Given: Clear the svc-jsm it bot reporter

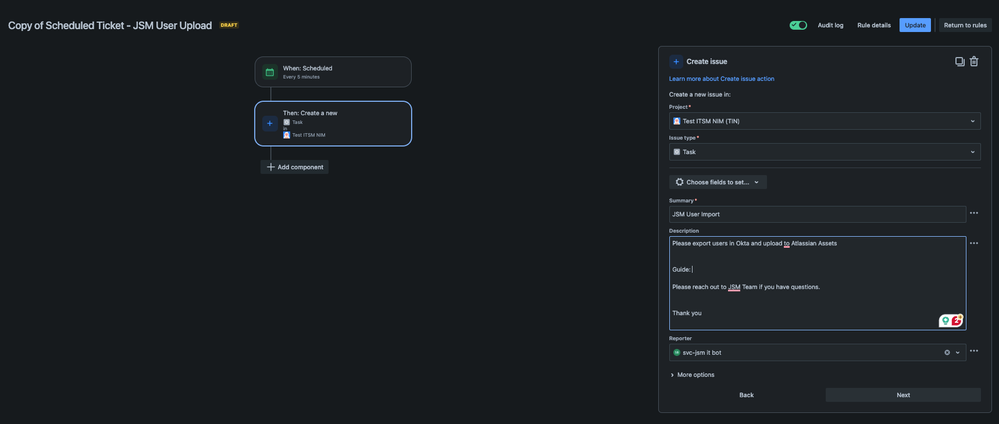Looking at the screenshot, I should pos(947,353).
